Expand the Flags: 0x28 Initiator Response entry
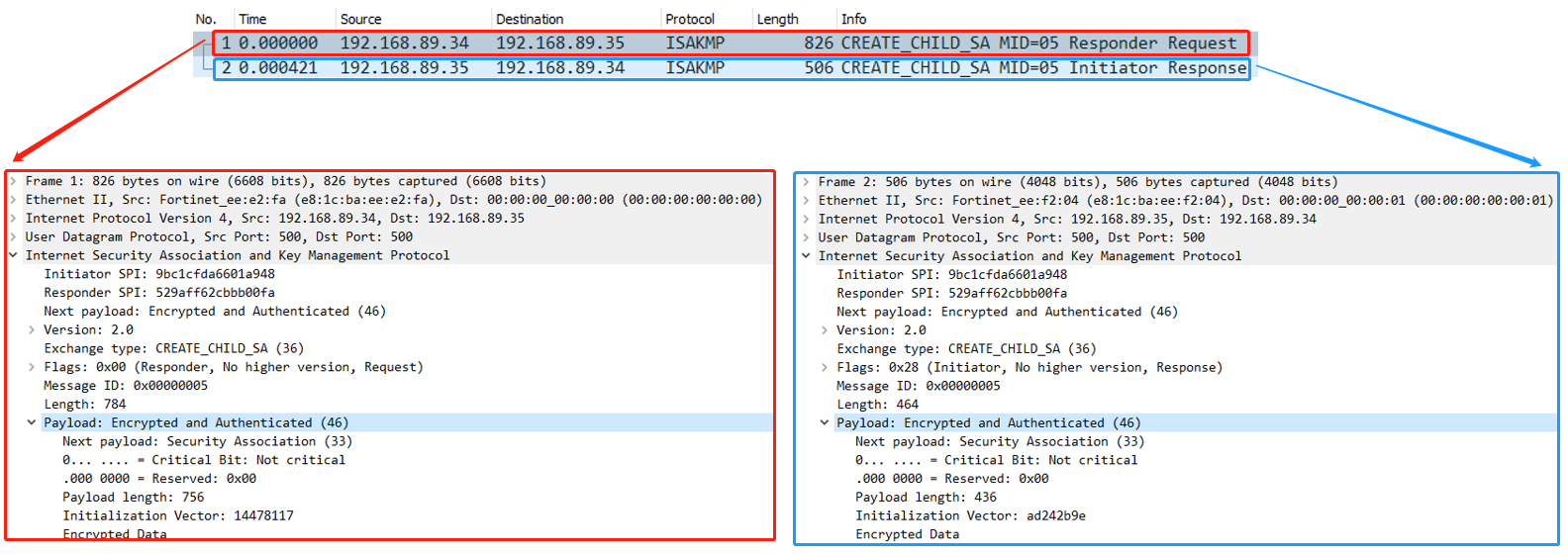Viewport: 1568px width, 556px height. tap(825, 368)
